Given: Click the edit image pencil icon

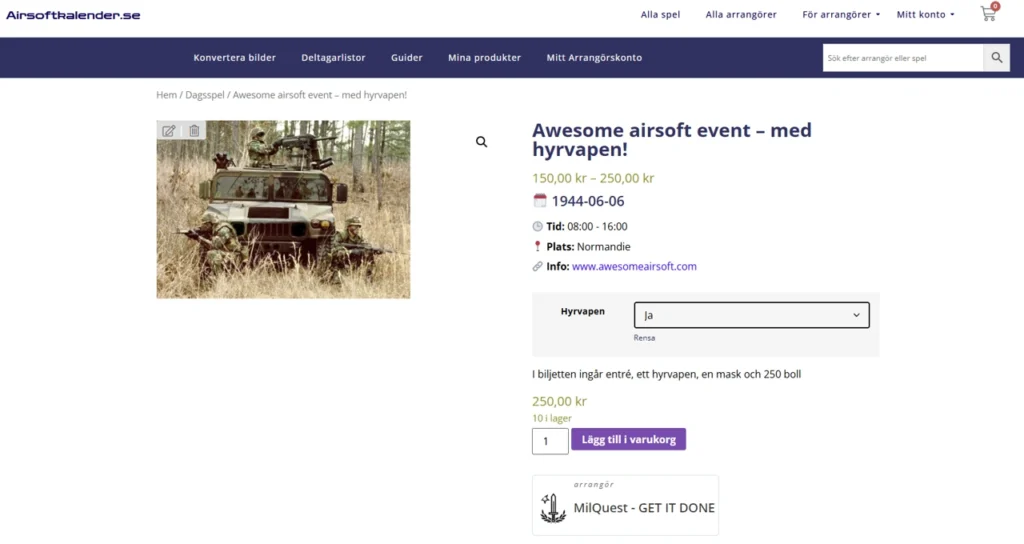Looking at the screenshot, I should [168, 131].
